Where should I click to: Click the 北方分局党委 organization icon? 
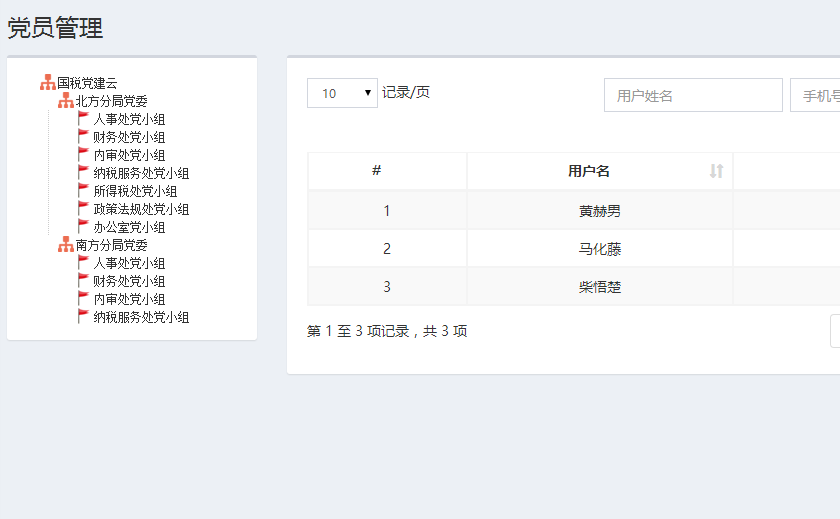66,101
